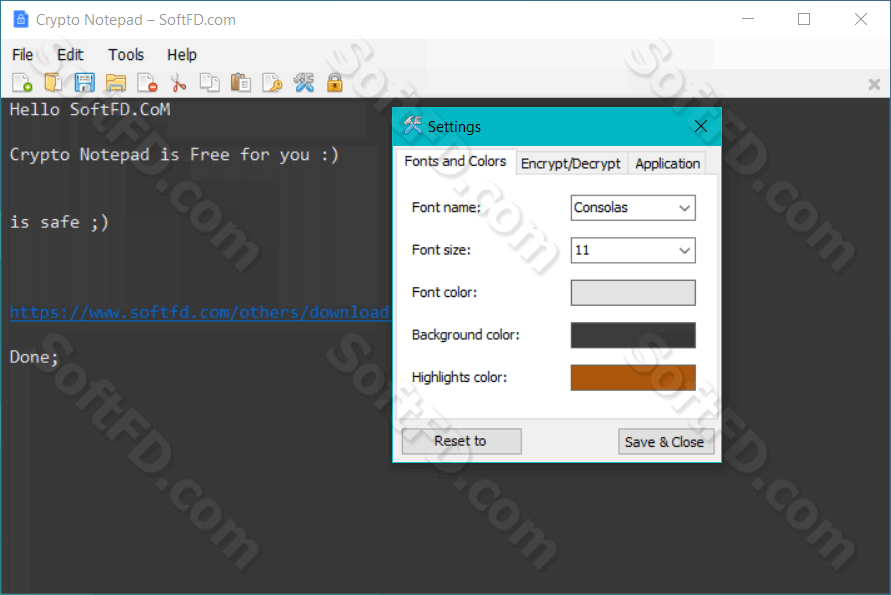Click the 'is safe ;)' text line
This screenshot has height=595, width=891.
click(59, 222)
